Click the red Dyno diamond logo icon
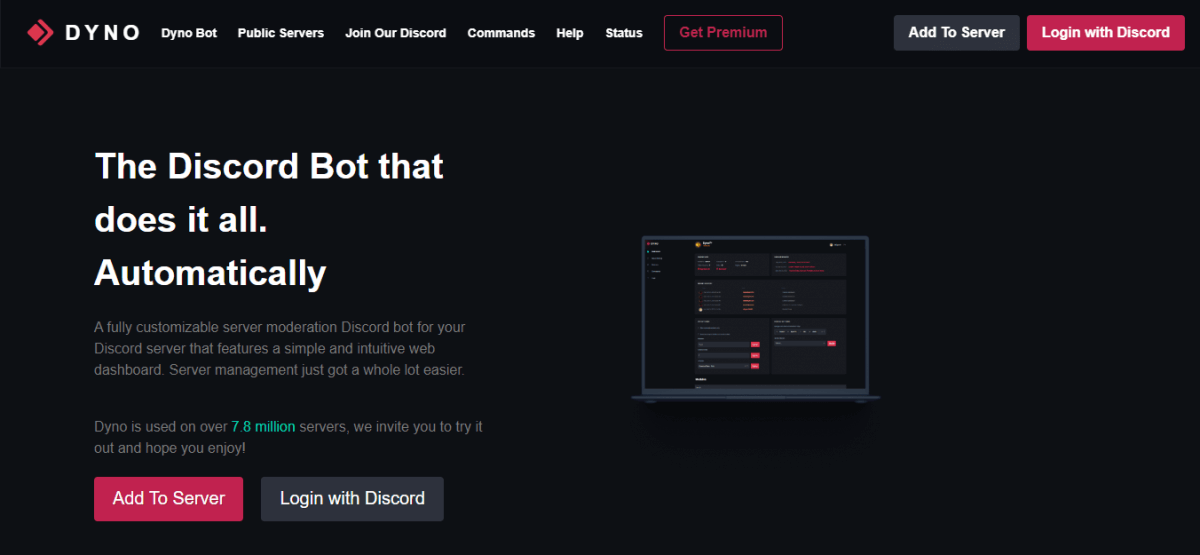This screenshot has height=555, width=1200. pos(40,33)
